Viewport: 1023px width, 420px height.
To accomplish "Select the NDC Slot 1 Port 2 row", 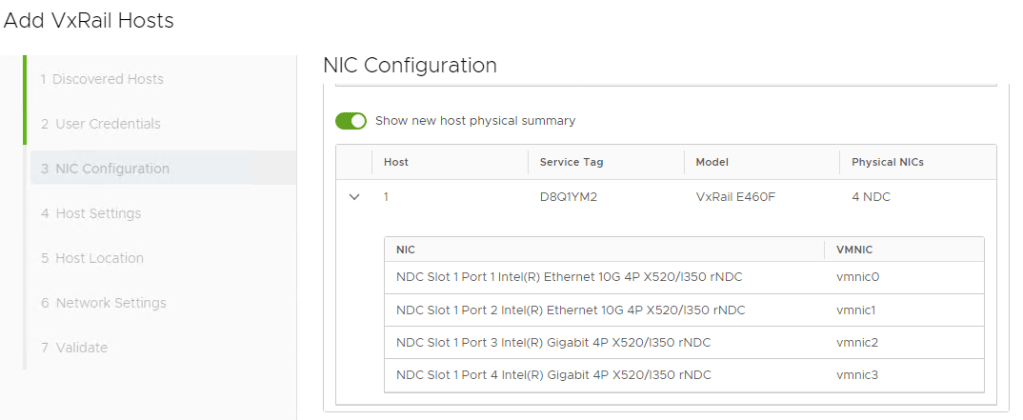I will click(570, 310).
